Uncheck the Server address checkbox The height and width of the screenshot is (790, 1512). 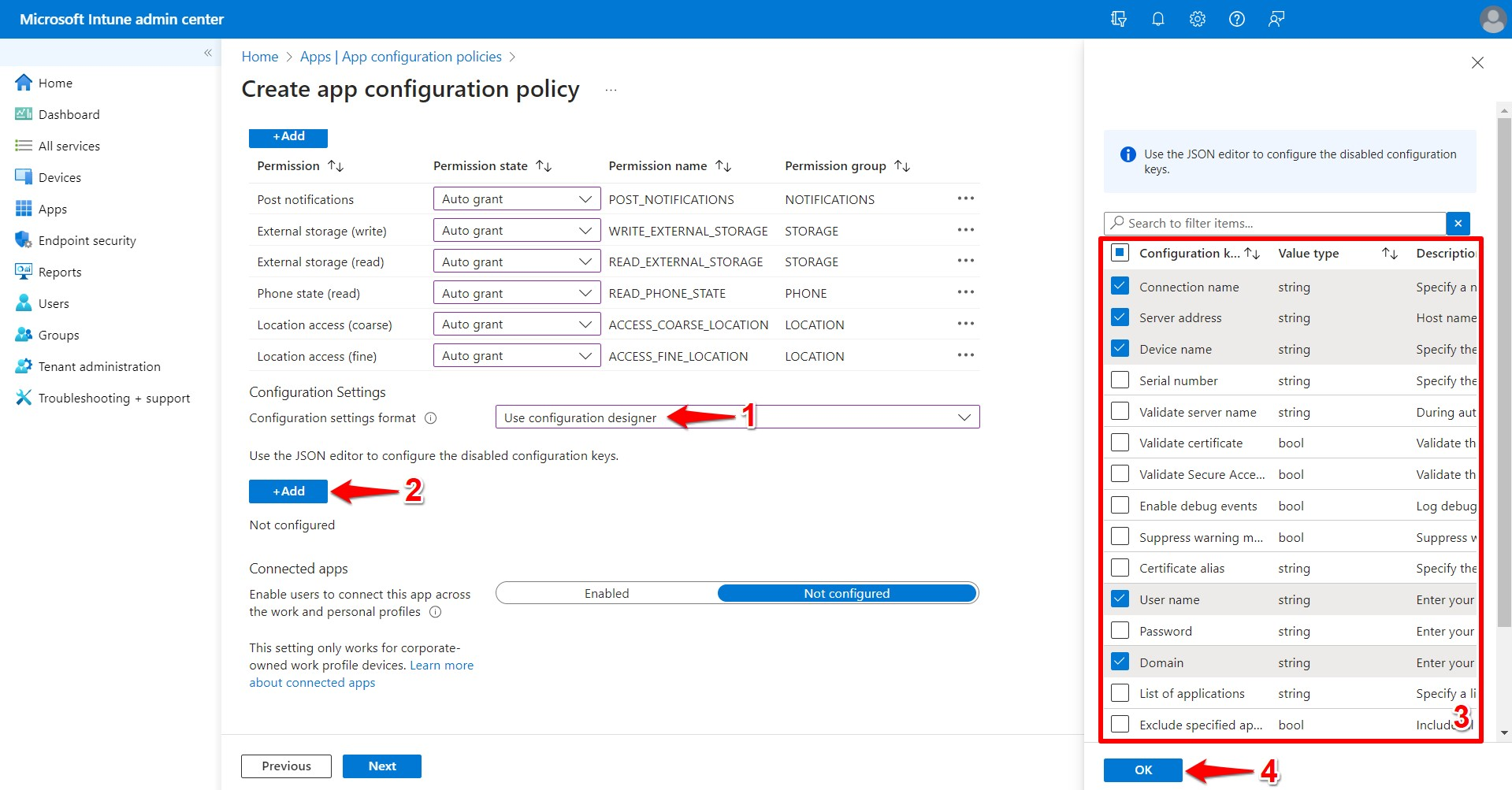coord(1120,317)
